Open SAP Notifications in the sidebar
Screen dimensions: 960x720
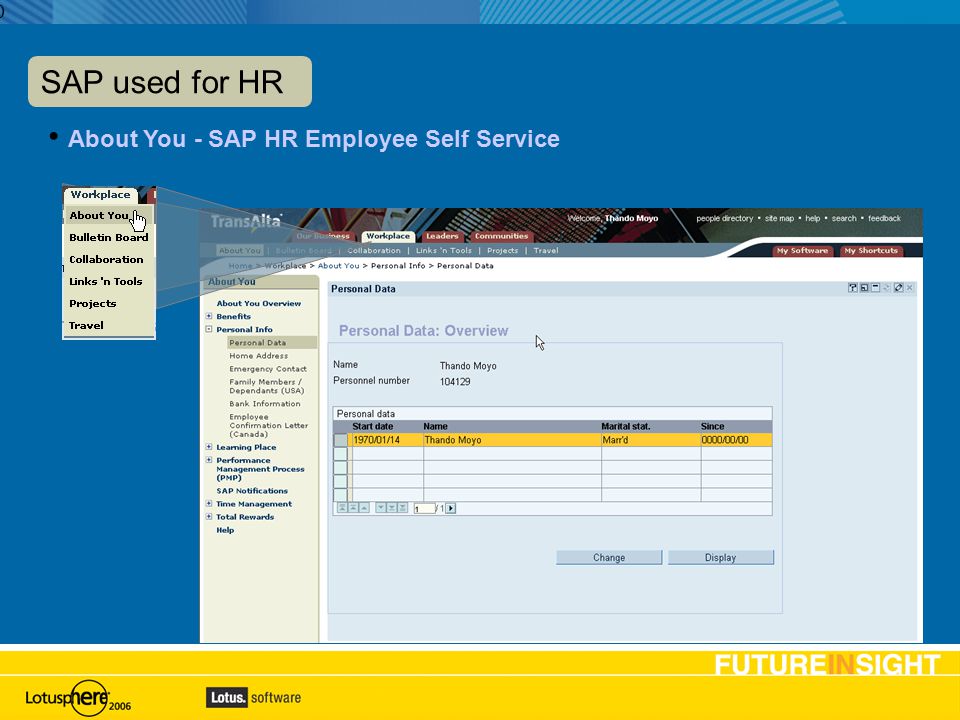(x=252, y=491)
